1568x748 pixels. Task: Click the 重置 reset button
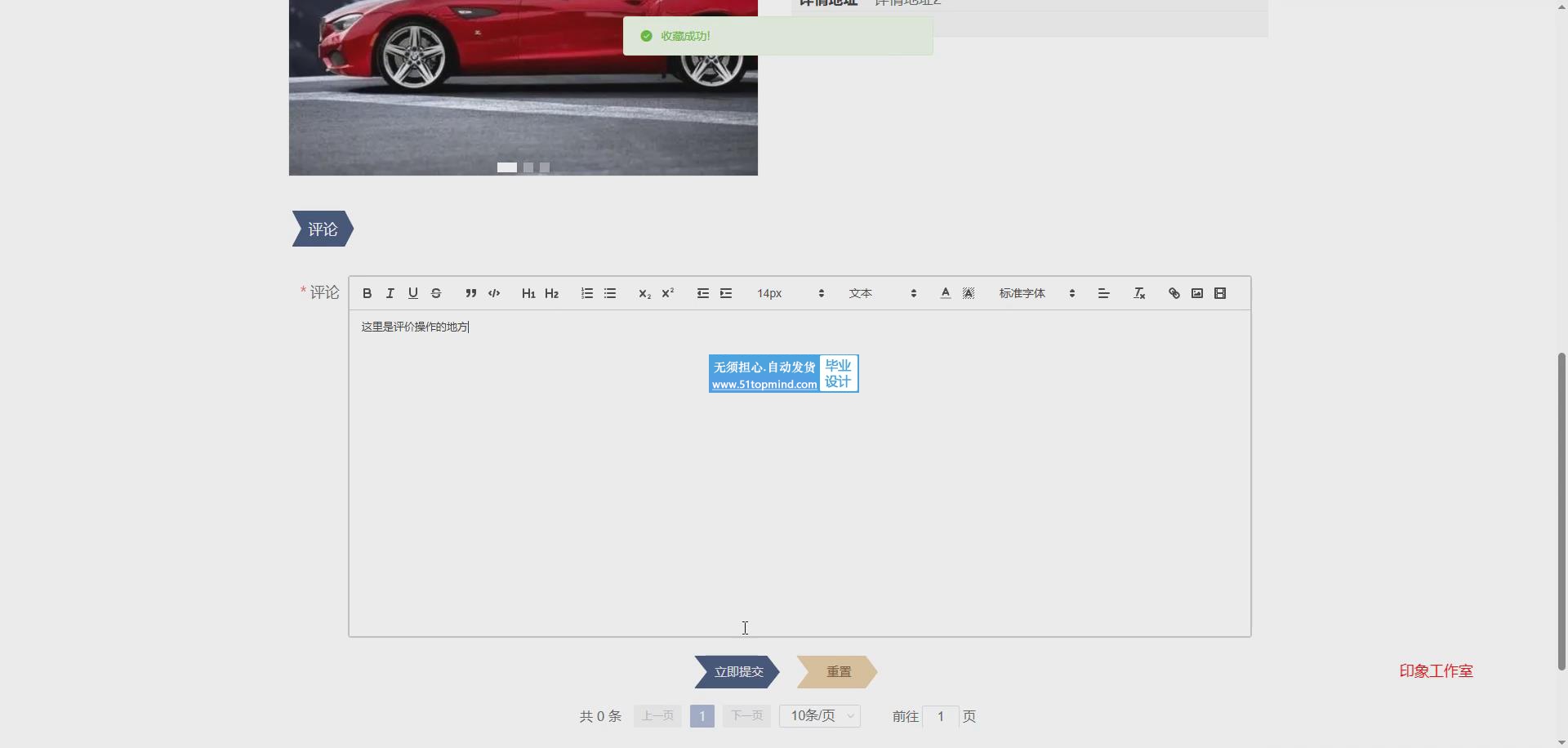[838, 672]
